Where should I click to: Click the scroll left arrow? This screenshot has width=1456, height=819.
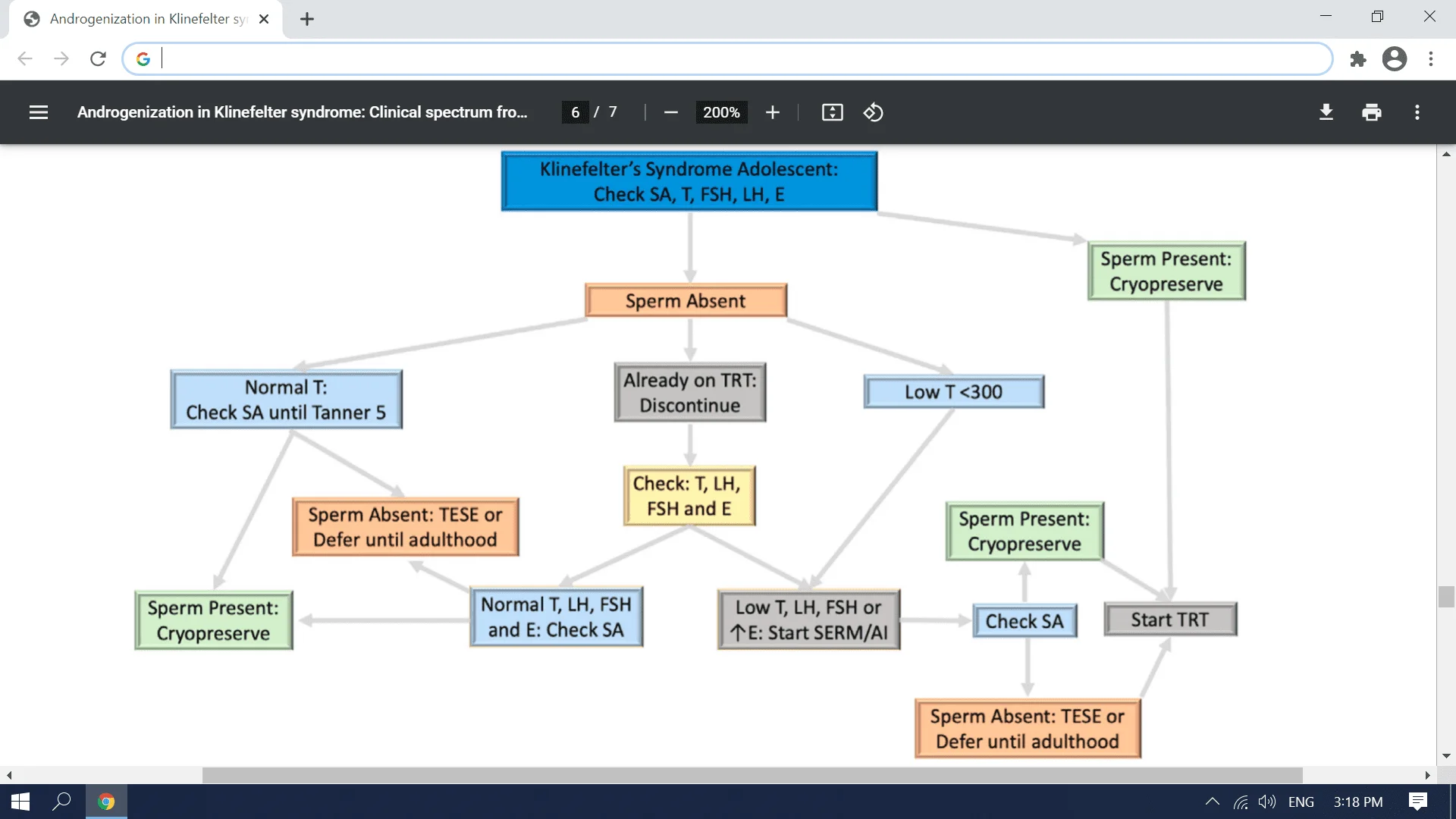point(9,775)
